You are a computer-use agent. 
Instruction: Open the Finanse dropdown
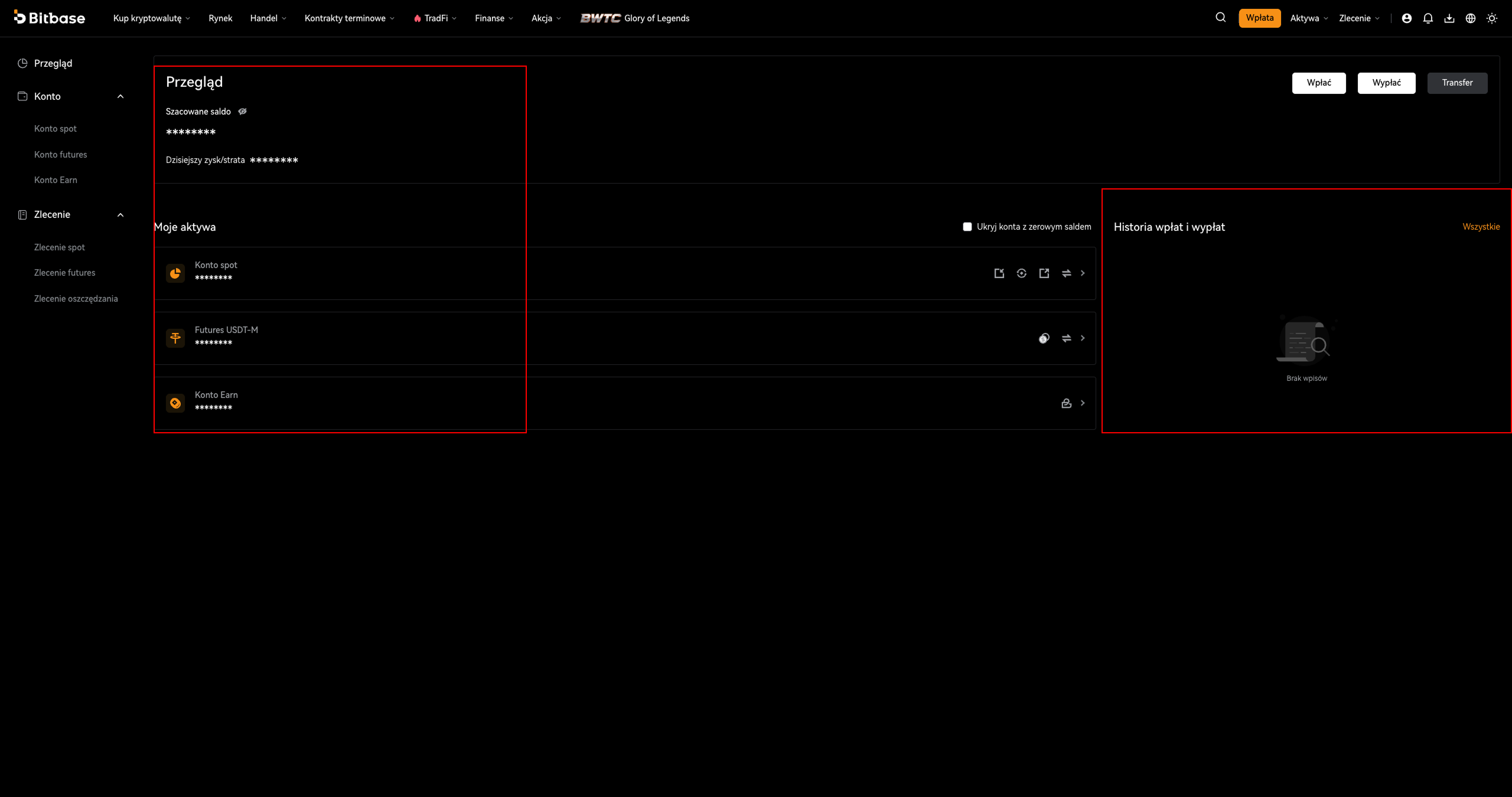point(494,18)
